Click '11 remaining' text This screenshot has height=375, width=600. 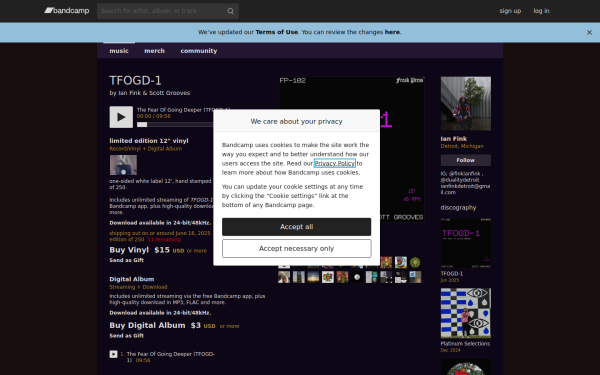(164, 240)
